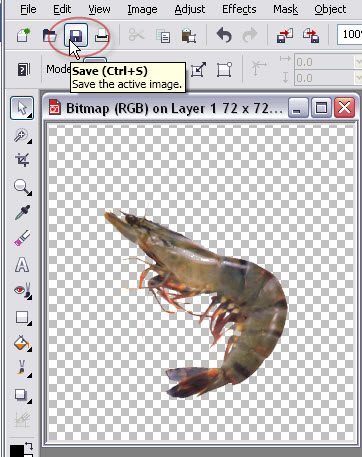Save the active image
The height and width of the screenshot is (457, 362).
pos(76,35)
